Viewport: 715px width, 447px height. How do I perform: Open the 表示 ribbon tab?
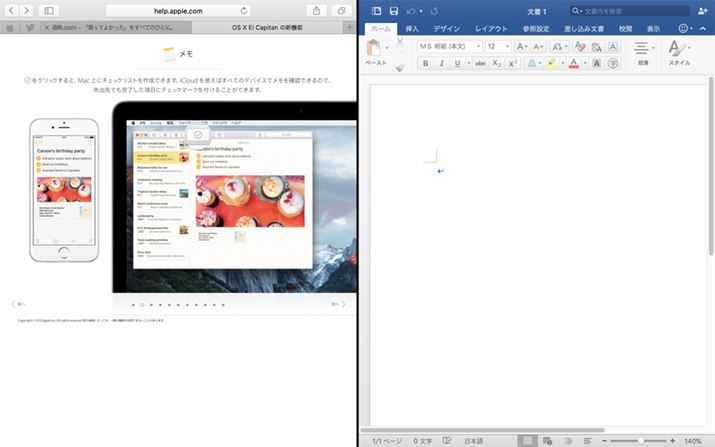pyautogui.click(x=653, y=29)
